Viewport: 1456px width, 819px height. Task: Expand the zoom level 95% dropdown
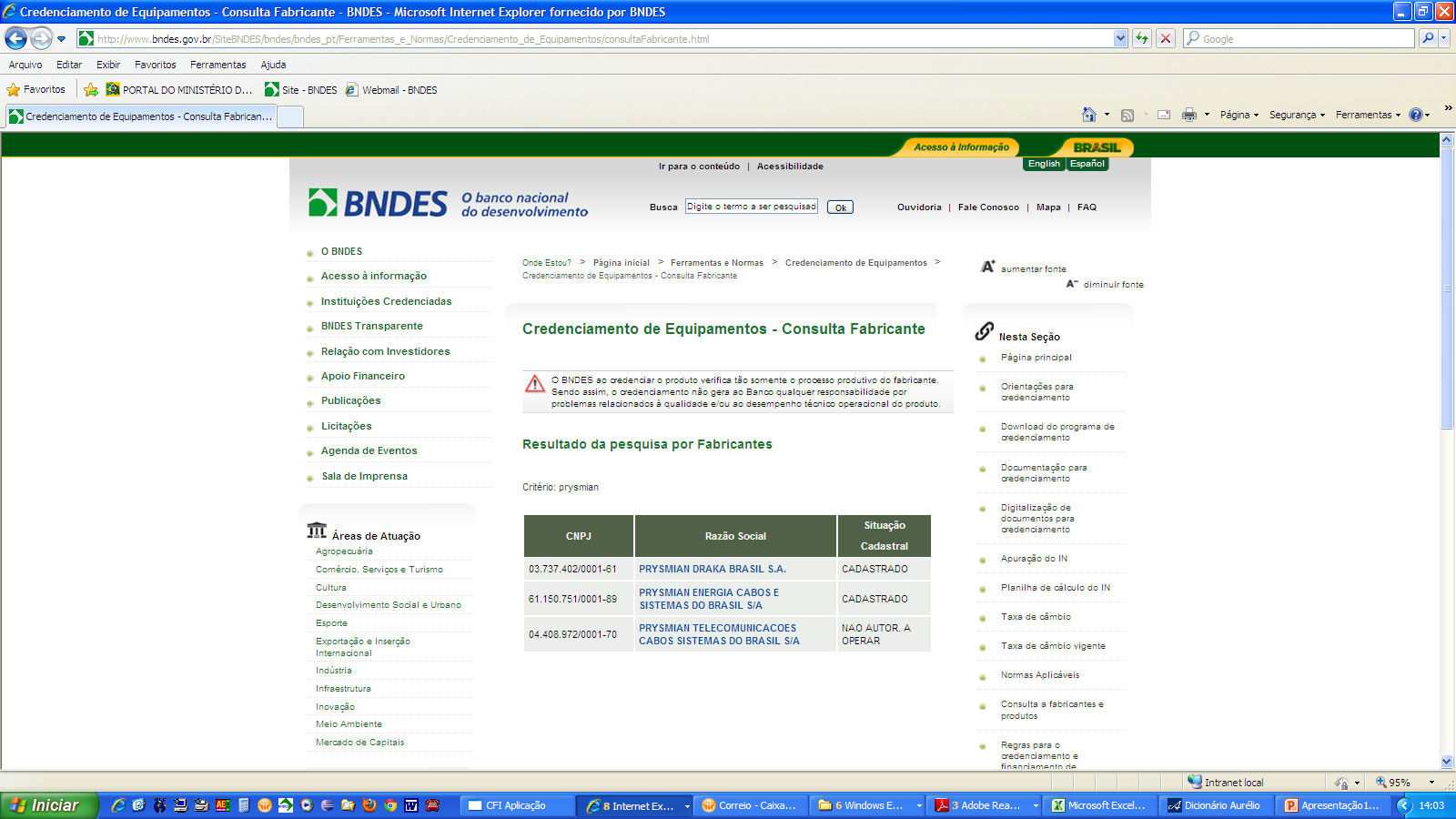tap(1431, 783)
